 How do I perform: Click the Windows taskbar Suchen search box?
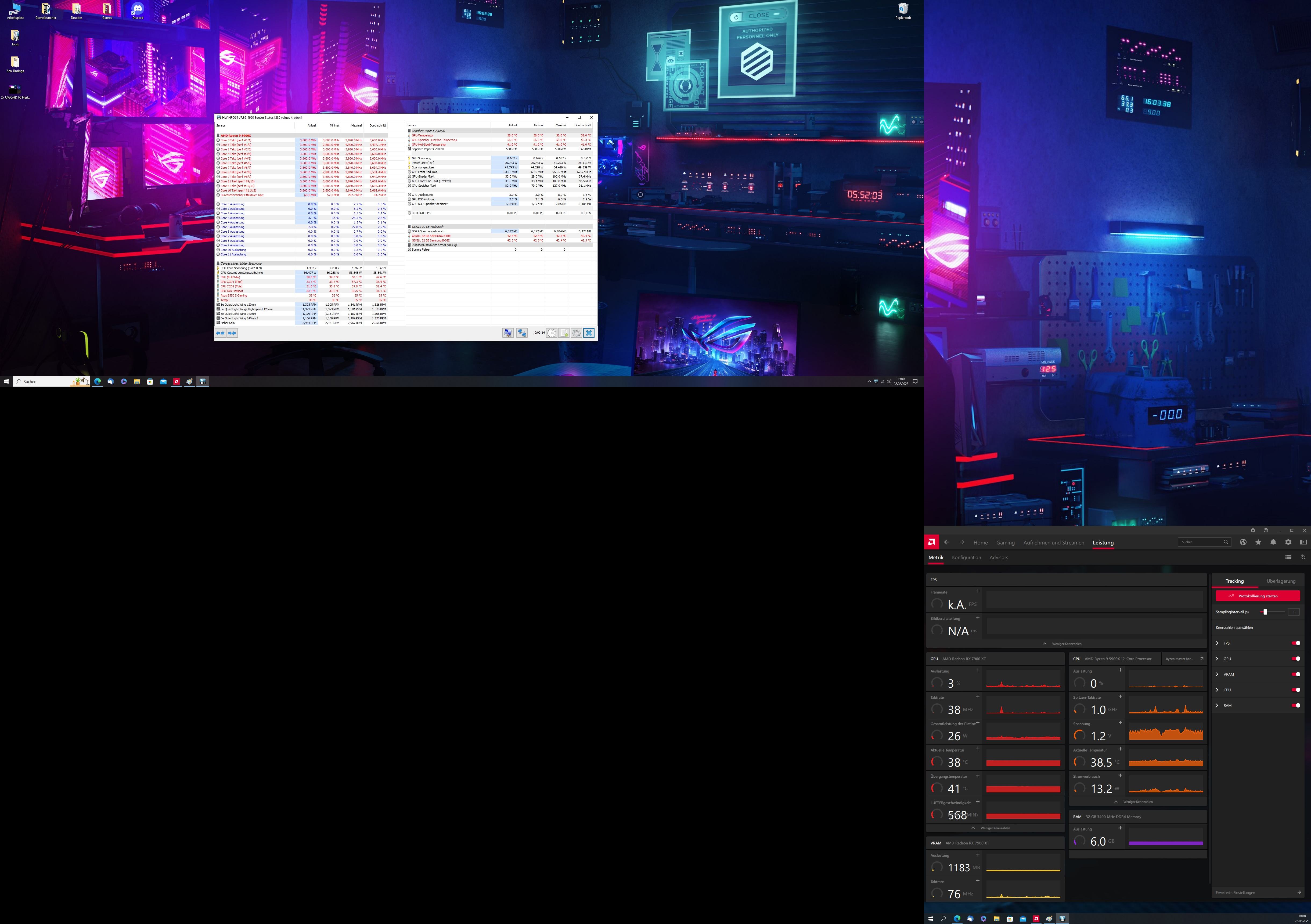pyautogui.click(x=51, y=381)
